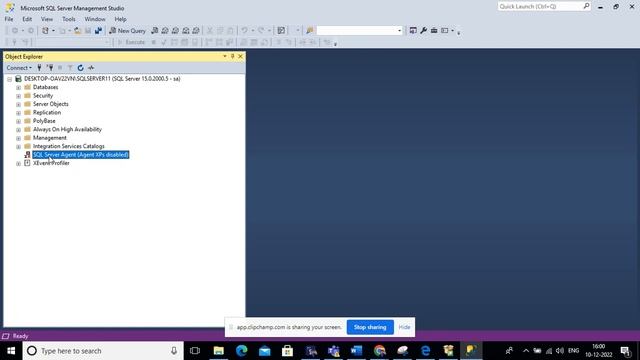Select the Replication tree item
Viewport: 640px width, 360px height.
[x=47, y=112]
